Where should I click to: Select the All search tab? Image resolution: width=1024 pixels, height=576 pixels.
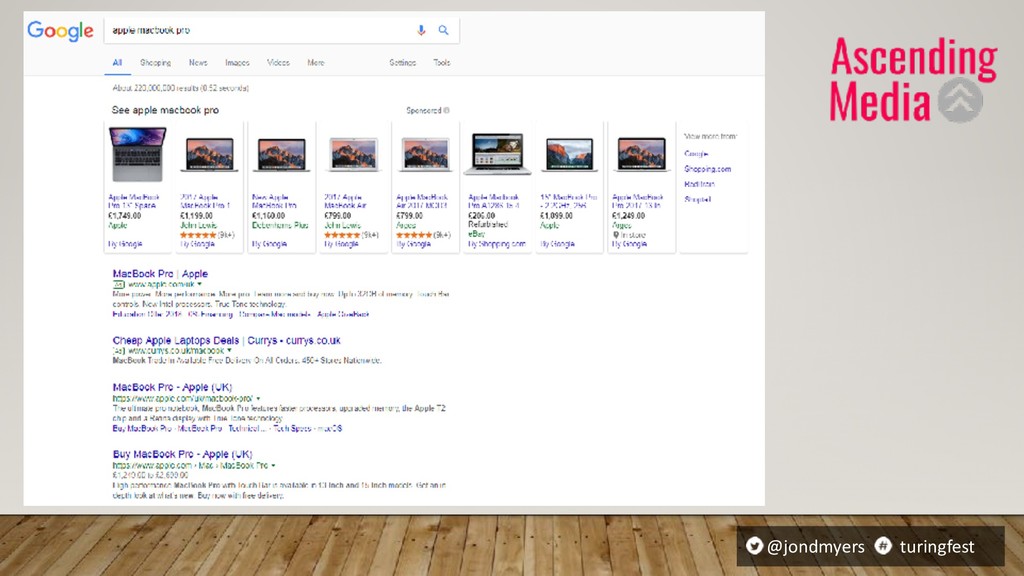(x=117, y=63)
